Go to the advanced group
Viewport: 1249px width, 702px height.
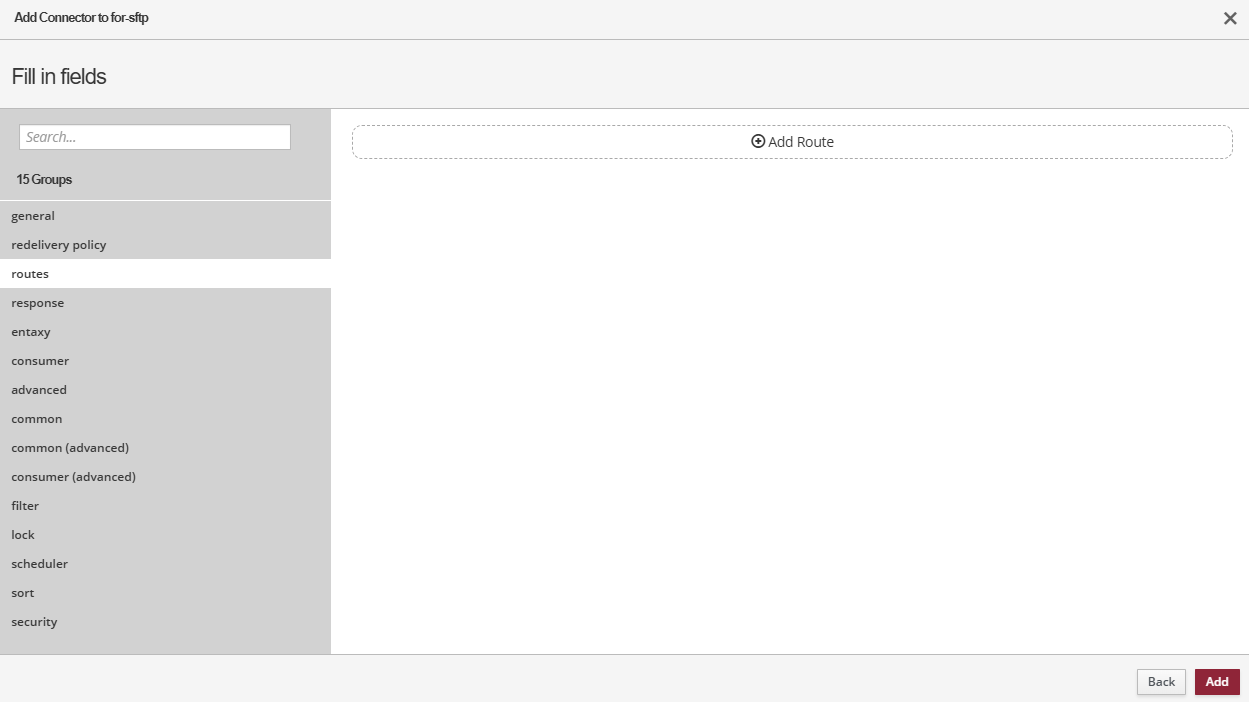[39, 390]
